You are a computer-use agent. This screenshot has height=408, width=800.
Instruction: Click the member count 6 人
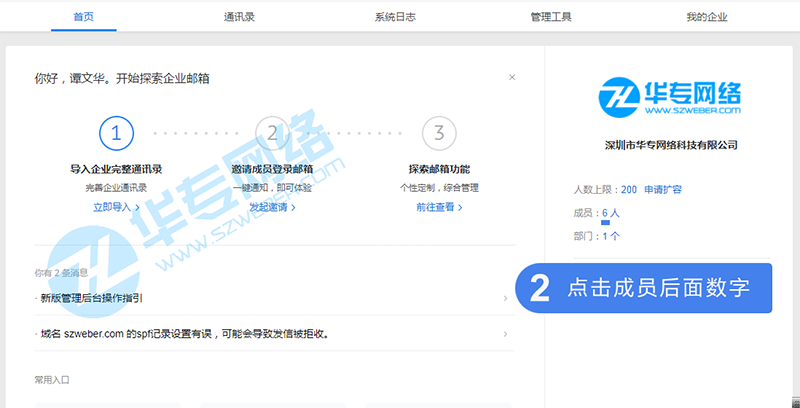coord(611,213)
